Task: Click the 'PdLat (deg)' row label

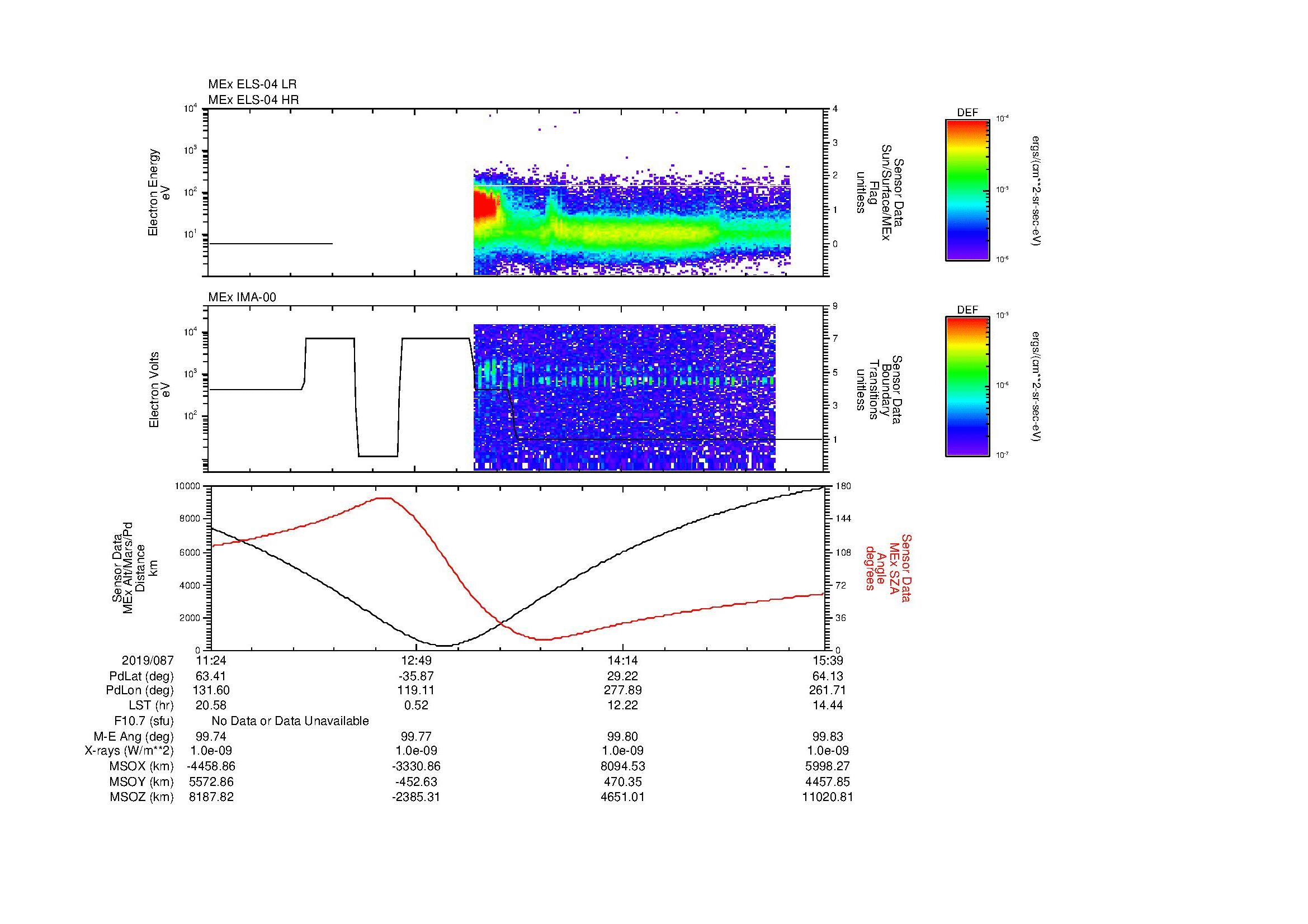Action: click(x=141, y=676)
